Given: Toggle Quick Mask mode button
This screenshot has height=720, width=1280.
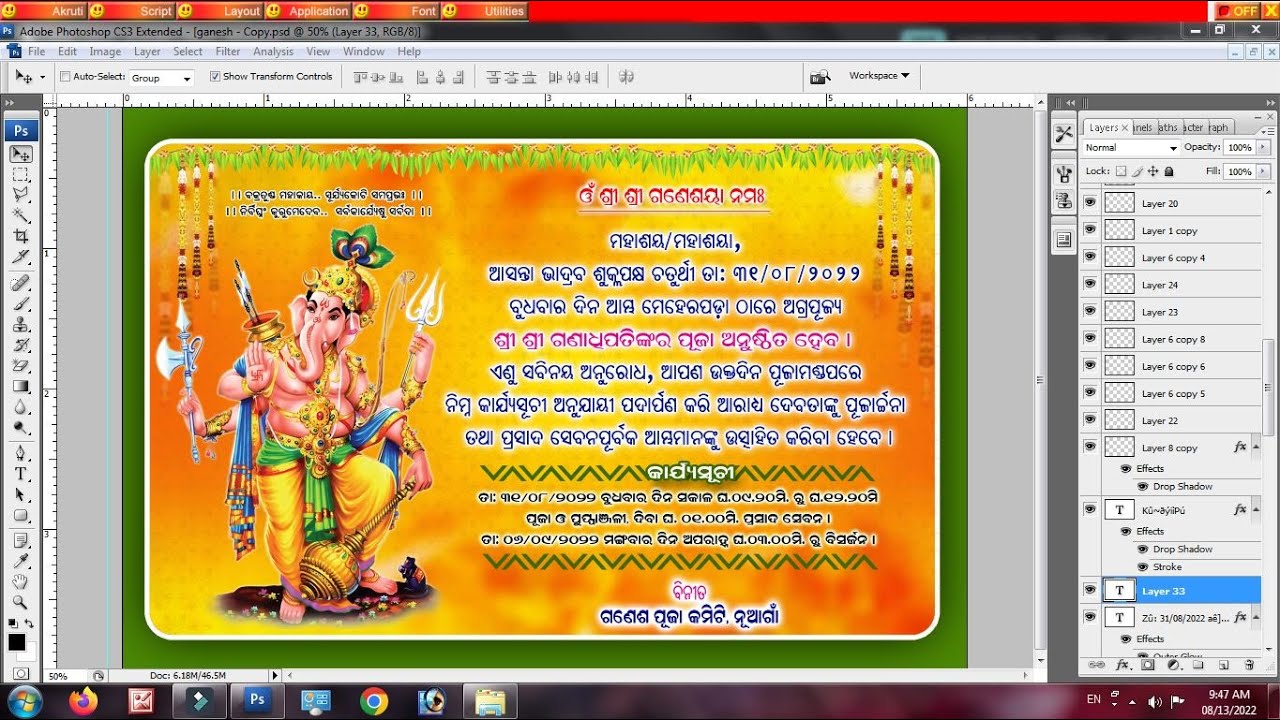Looking at the screenshot, I should coord(20,673).
